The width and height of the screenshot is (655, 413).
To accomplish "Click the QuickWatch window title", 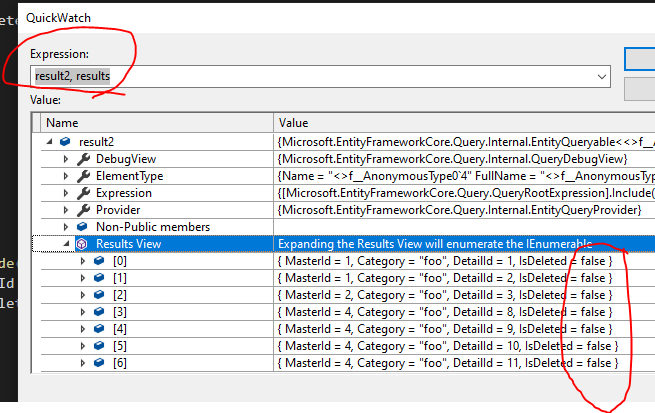I will [x=58, y=18].
